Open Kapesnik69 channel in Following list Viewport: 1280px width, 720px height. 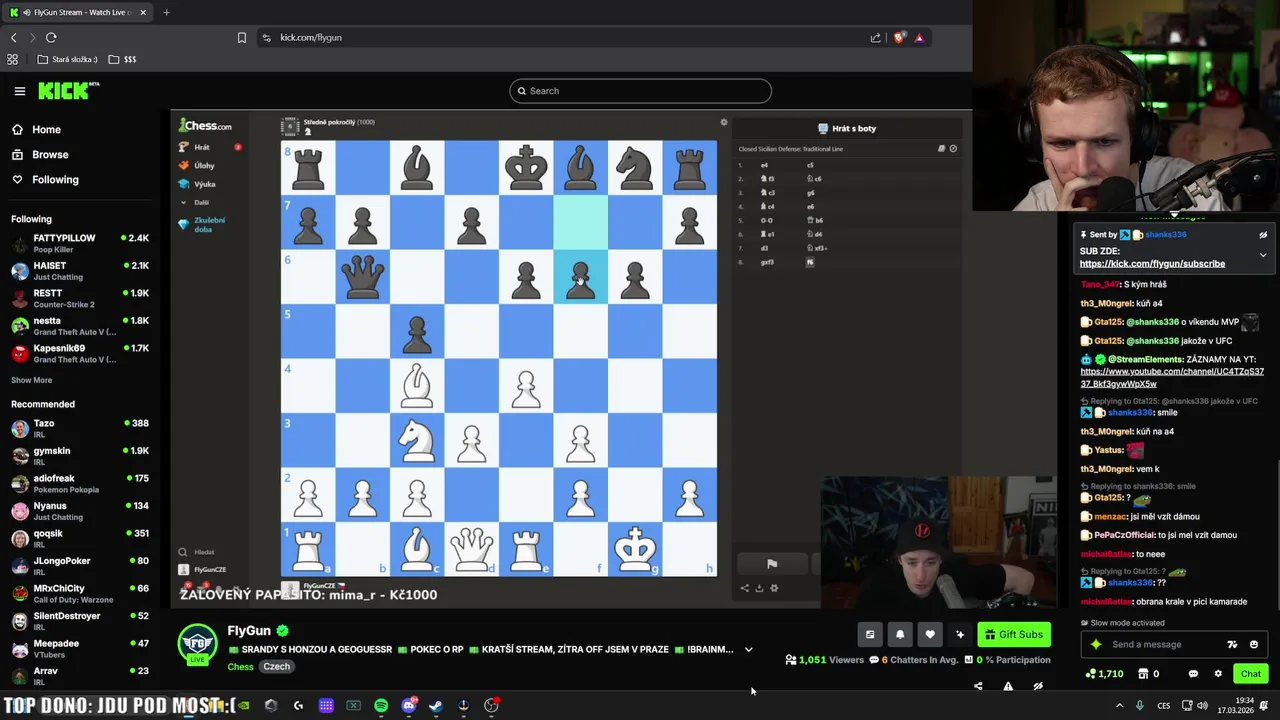[x=80, y=353]
